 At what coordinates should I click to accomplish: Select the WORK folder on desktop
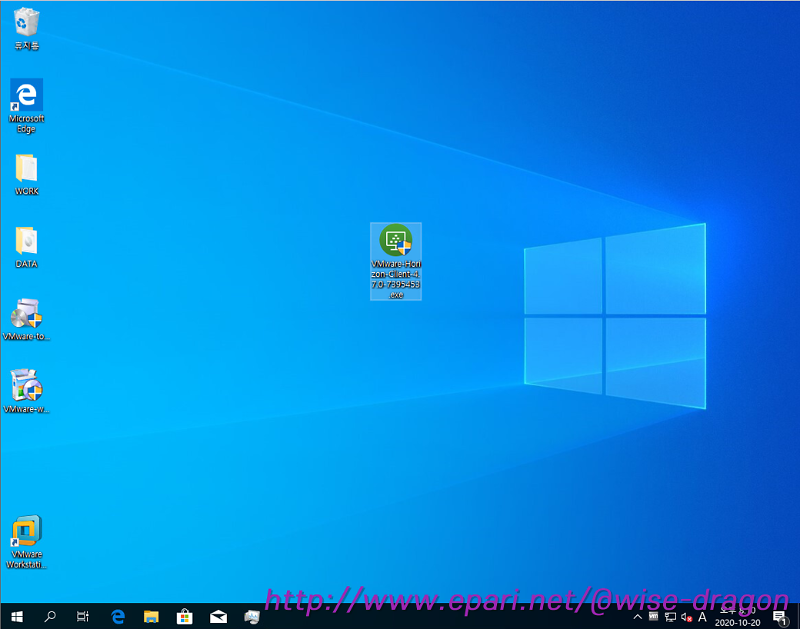coord(26,174)
